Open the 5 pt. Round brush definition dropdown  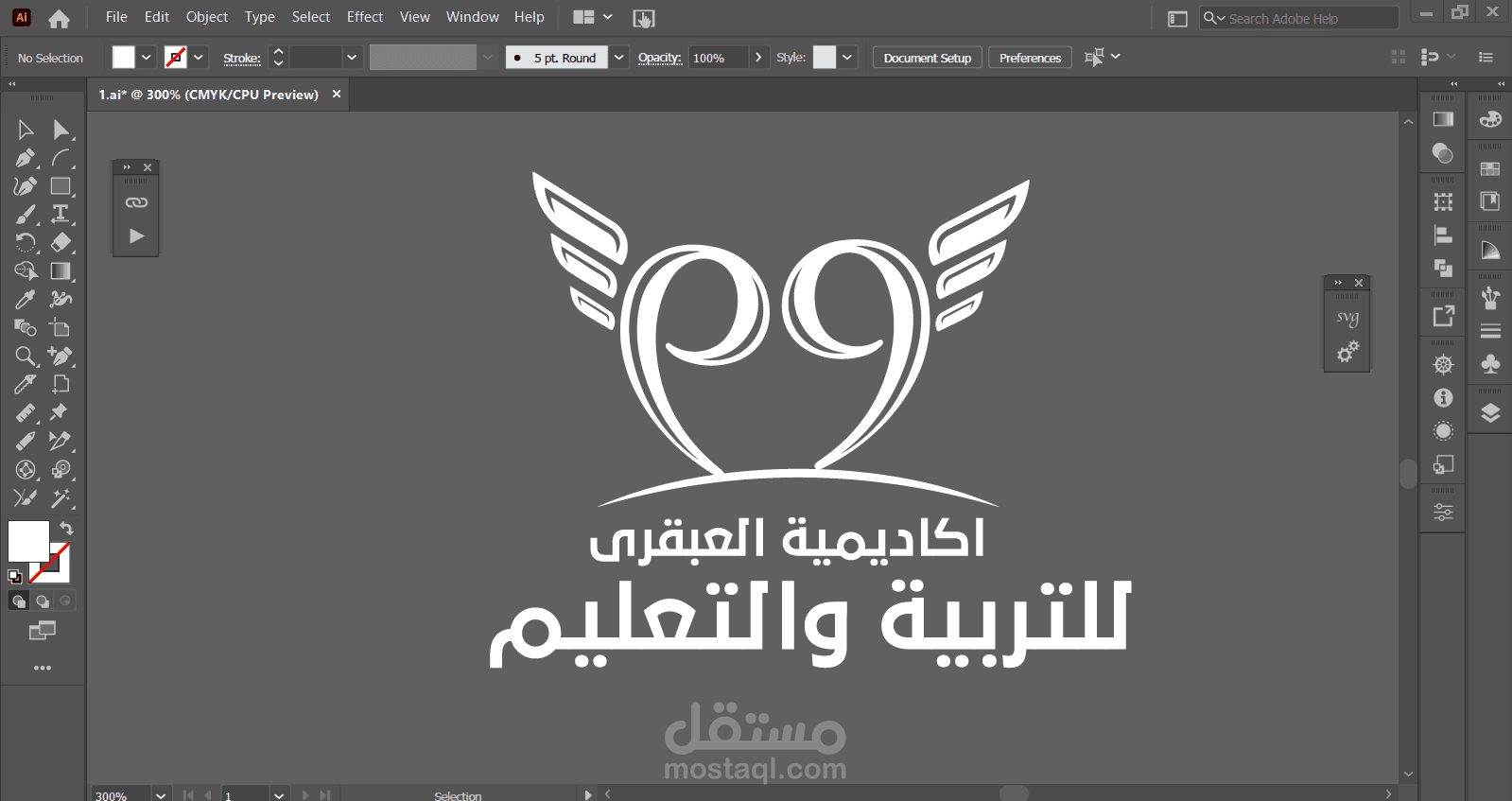tap(619, 58)
